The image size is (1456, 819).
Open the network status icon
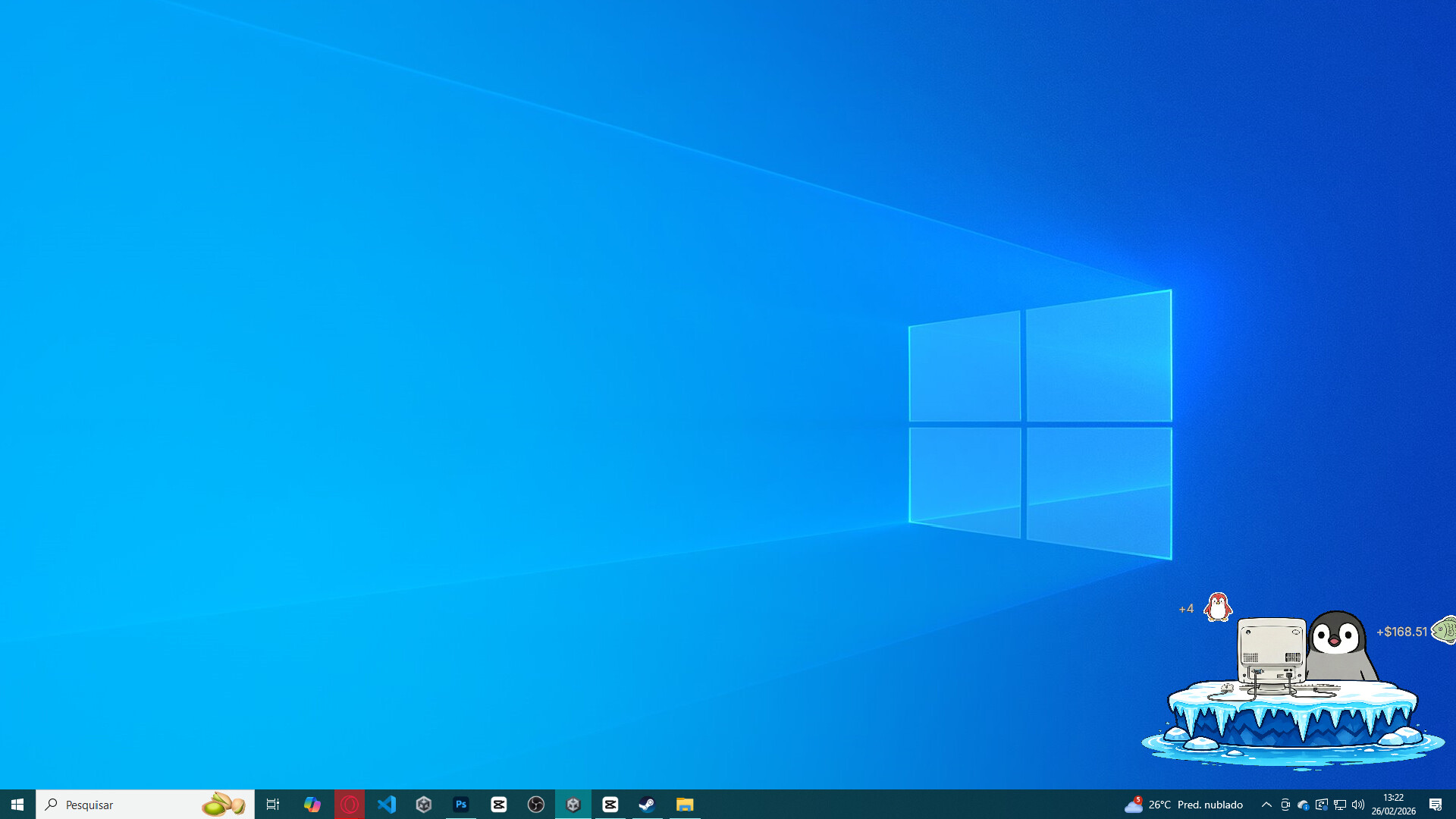pos(1340,805)
